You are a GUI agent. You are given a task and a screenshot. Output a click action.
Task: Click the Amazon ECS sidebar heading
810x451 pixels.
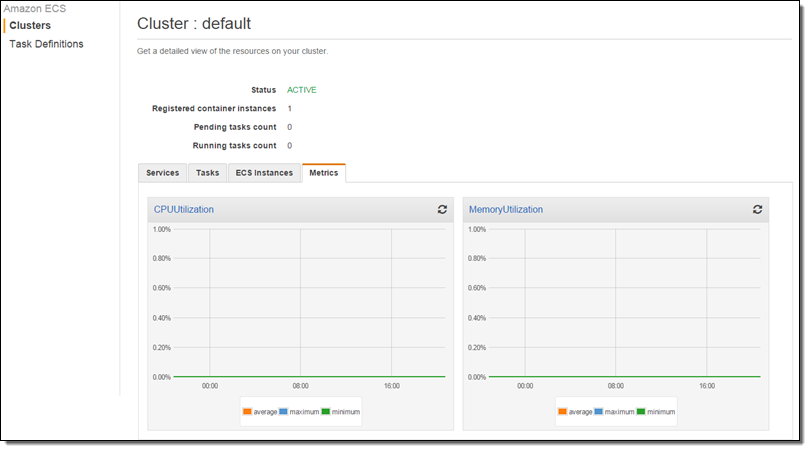[35, 8]
